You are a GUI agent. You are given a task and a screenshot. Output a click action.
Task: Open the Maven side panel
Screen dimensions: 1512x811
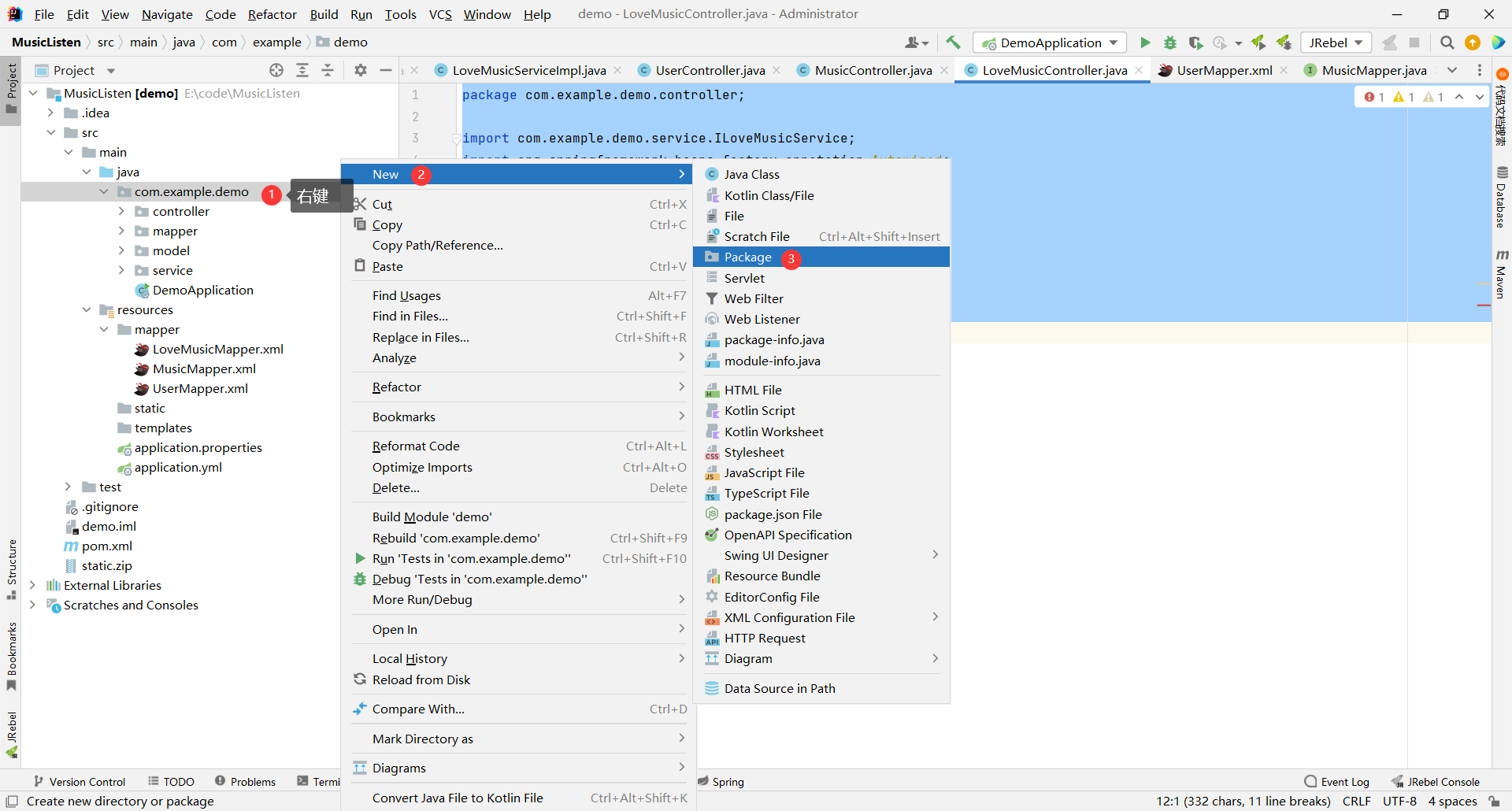pos(1502,274)
